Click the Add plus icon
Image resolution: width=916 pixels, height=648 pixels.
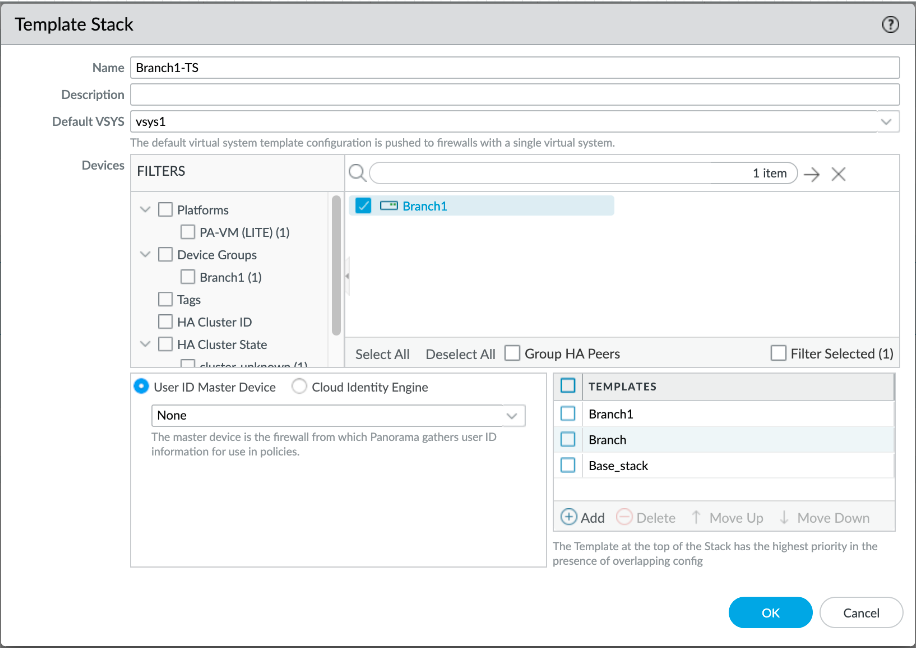tap(568, 517)
